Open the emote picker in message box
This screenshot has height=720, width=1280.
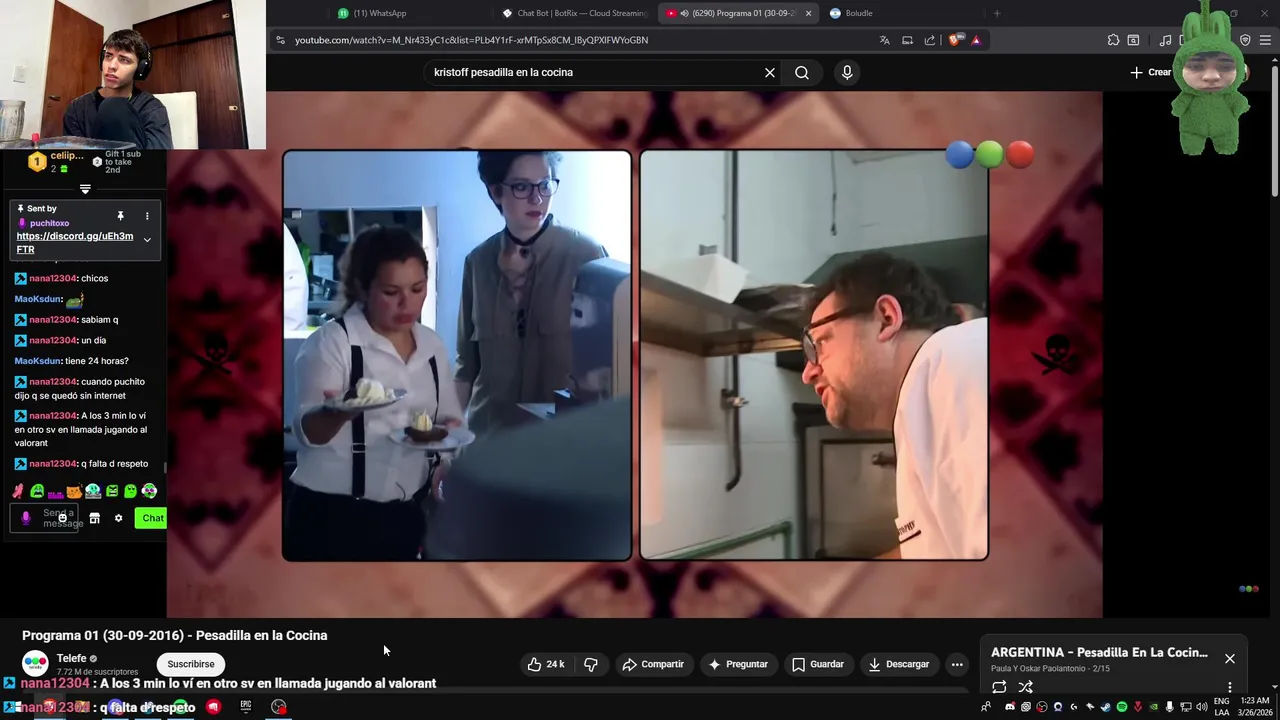(x=62, y=518)
